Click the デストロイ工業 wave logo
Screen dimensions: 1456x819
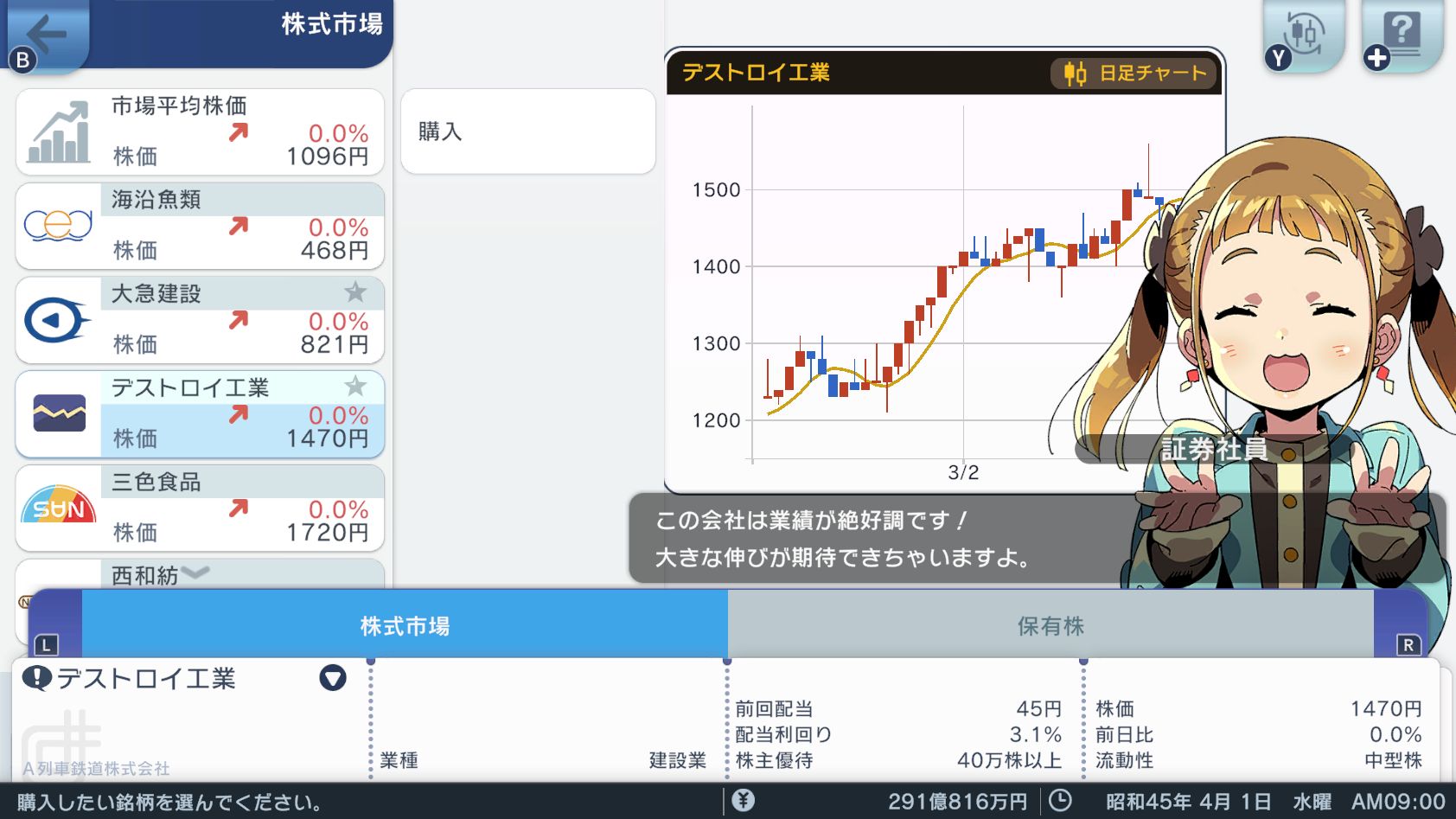point(59,413)
